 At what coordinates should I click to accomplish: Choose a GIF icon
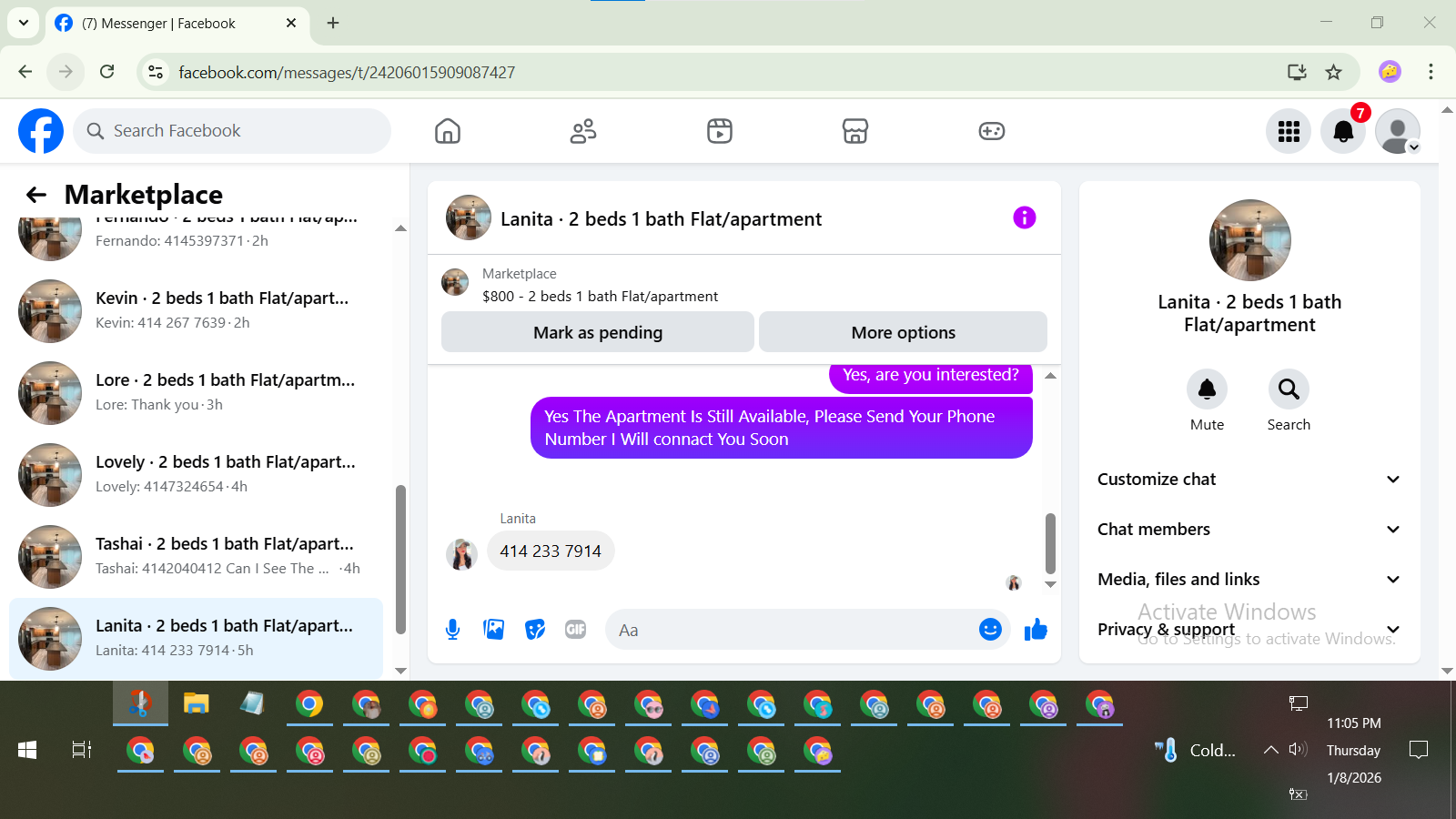click(x=576, y=630)
